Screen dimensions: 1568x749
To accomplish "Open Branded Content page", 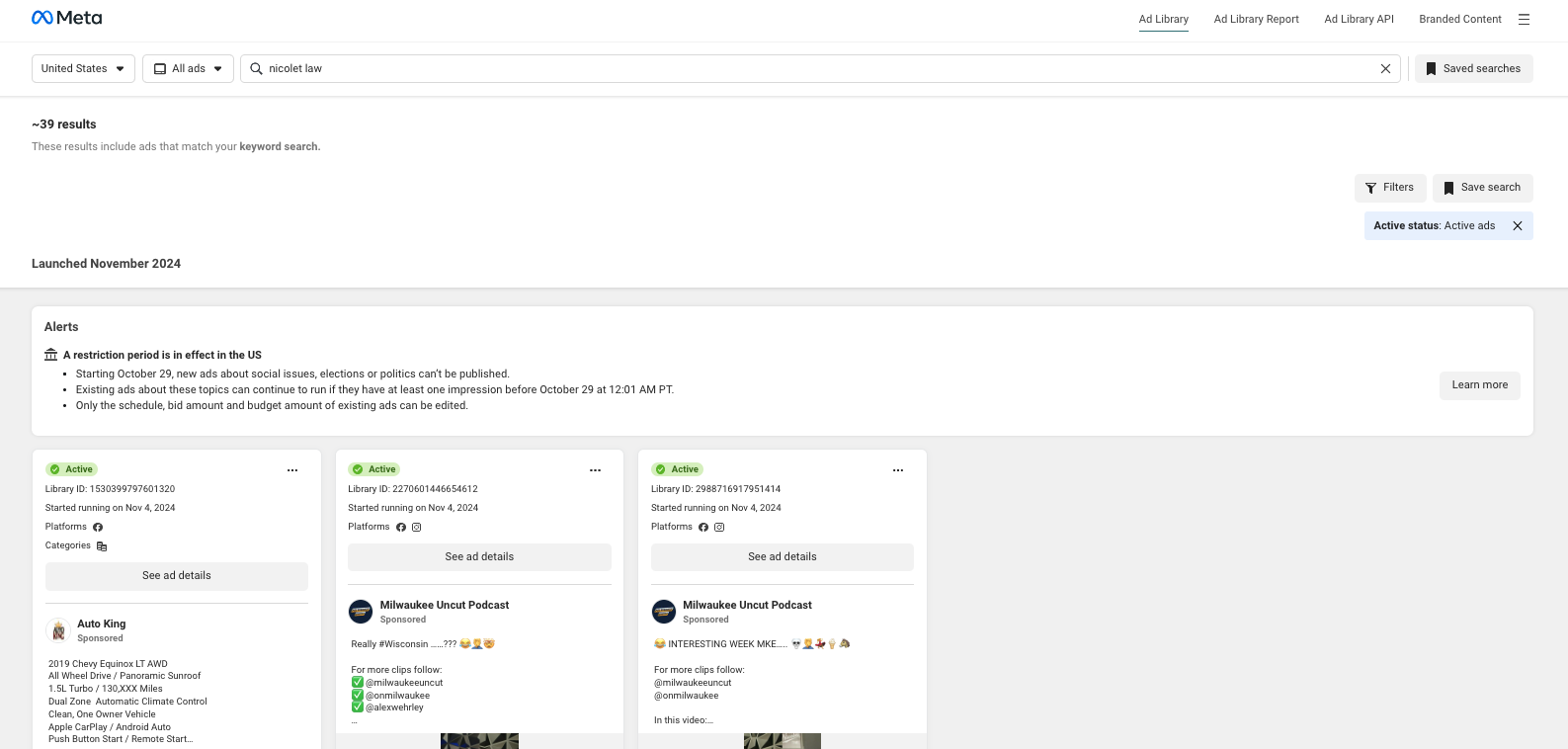I will click(x=1459, y=19).
